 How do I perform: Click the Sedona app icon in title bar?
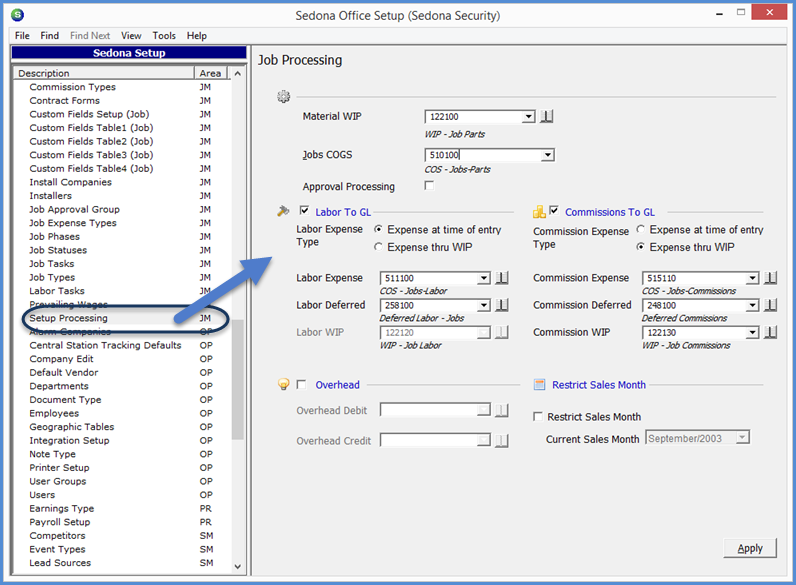(x=17, y=15)
